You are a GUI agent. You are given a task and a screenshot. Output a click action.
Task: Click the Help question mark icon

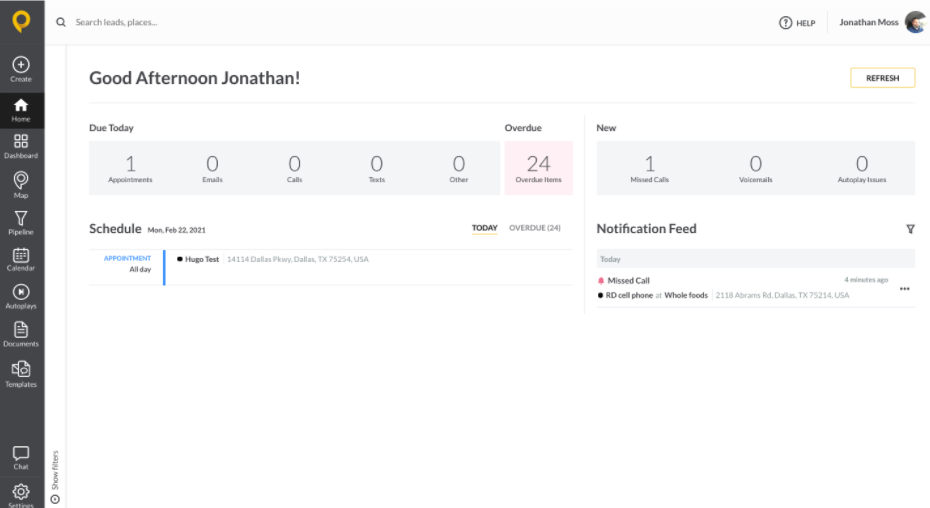pos(785,23)
